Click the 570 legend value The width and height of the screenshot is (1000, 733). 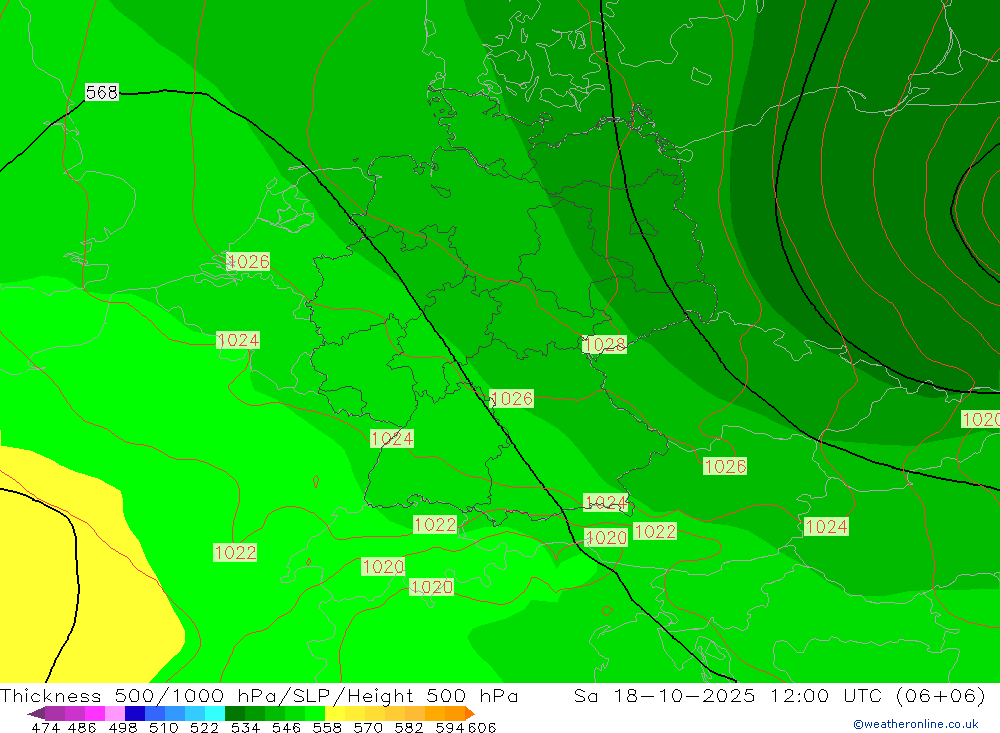tap(367, 727)
